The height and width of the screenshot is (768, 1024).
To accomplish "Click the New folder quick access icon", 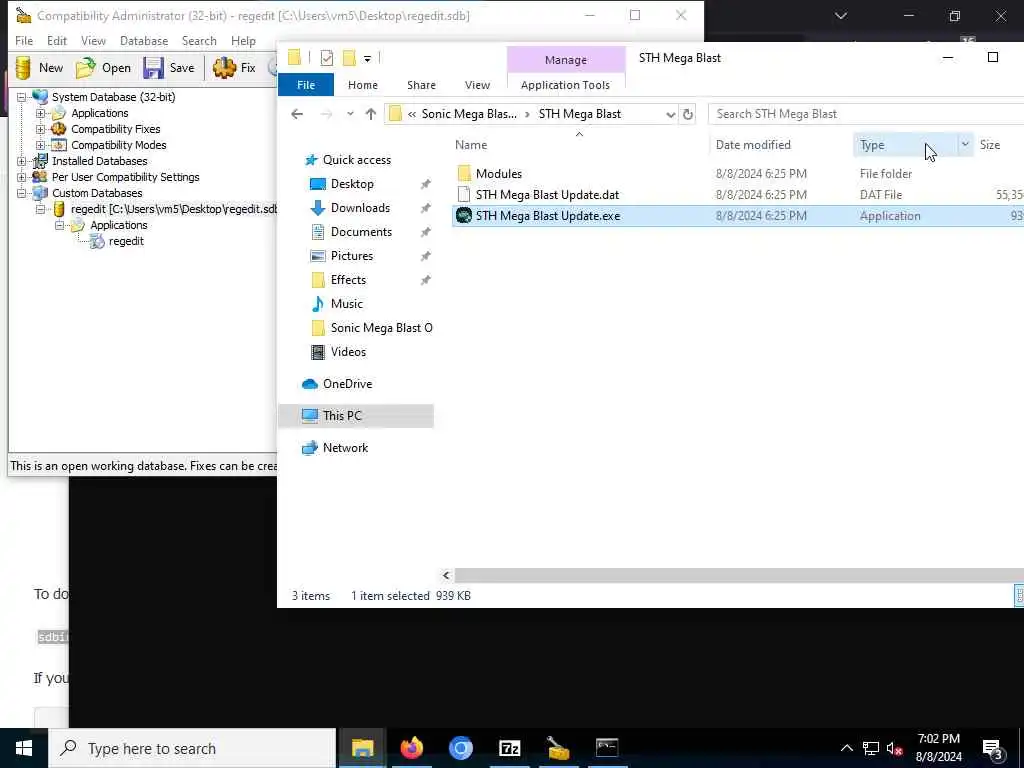I will (x=349, y=58).
